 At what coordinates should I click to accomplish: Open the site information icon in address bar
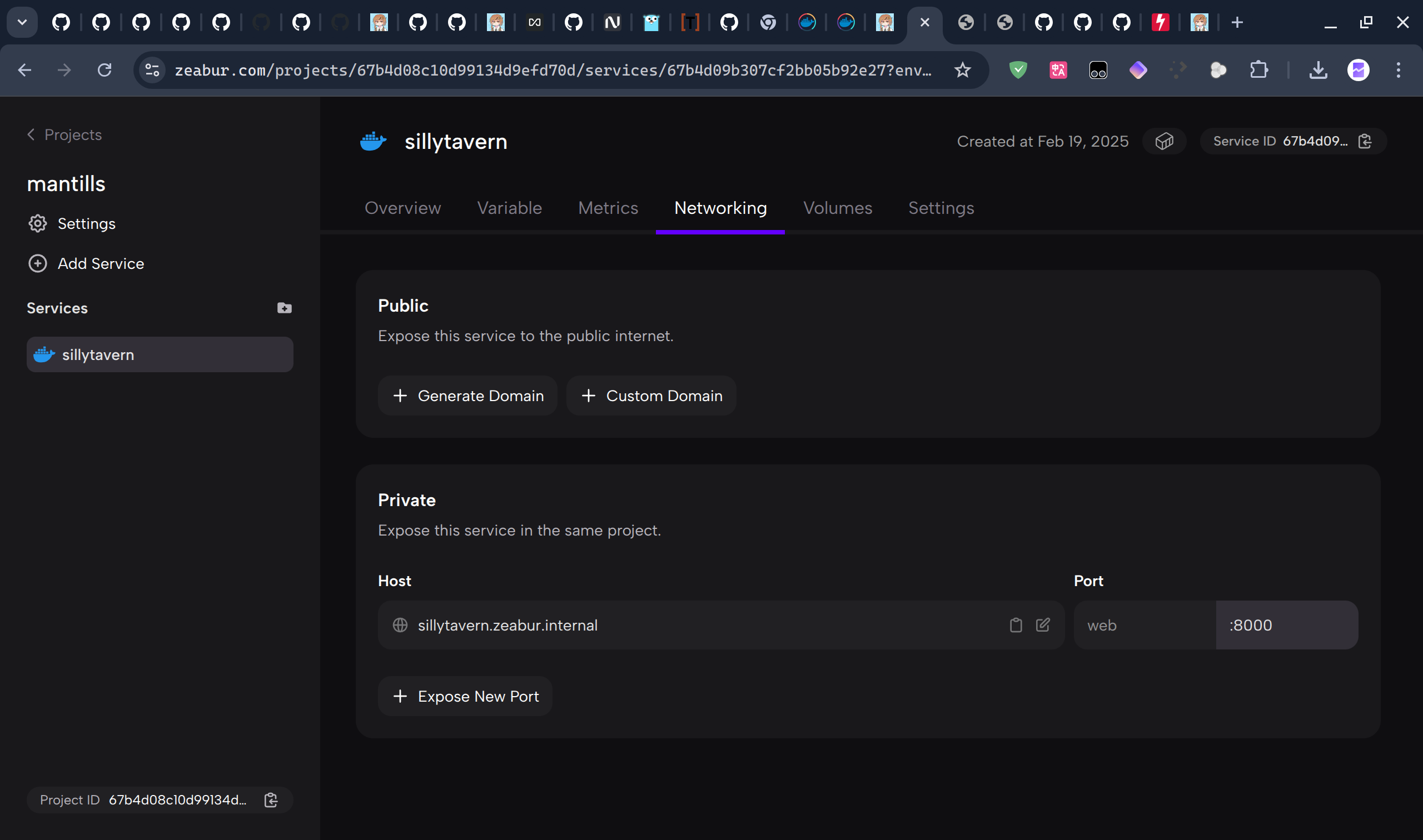[x=152, y=70]
